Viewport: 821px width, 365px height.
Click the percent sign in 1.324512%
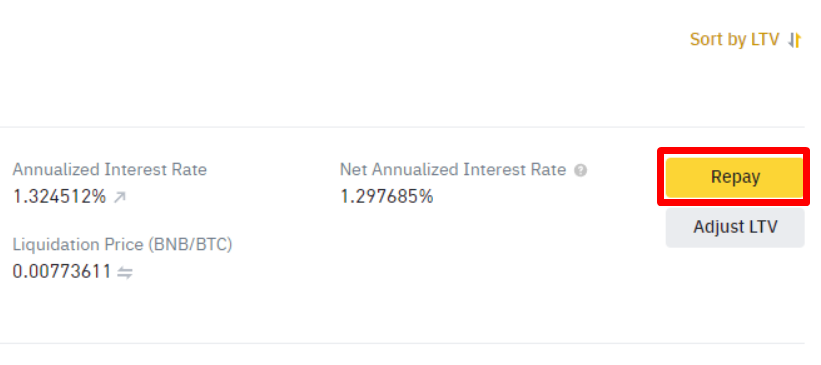click(98, 197)
